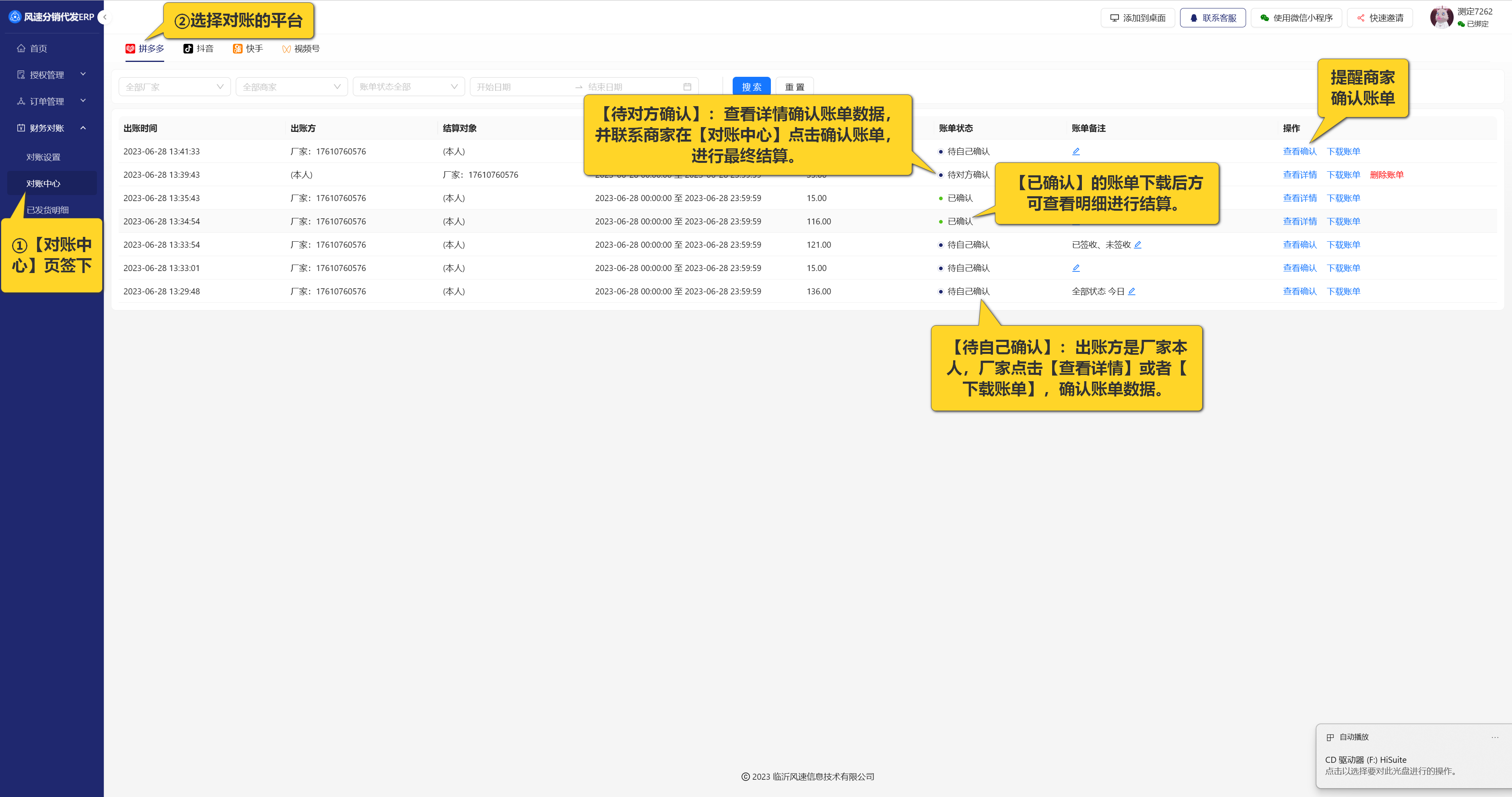Click the 风速分销代发ERP logo icon
This screenshot has width=1512, height=797.
tap(14, 17)
